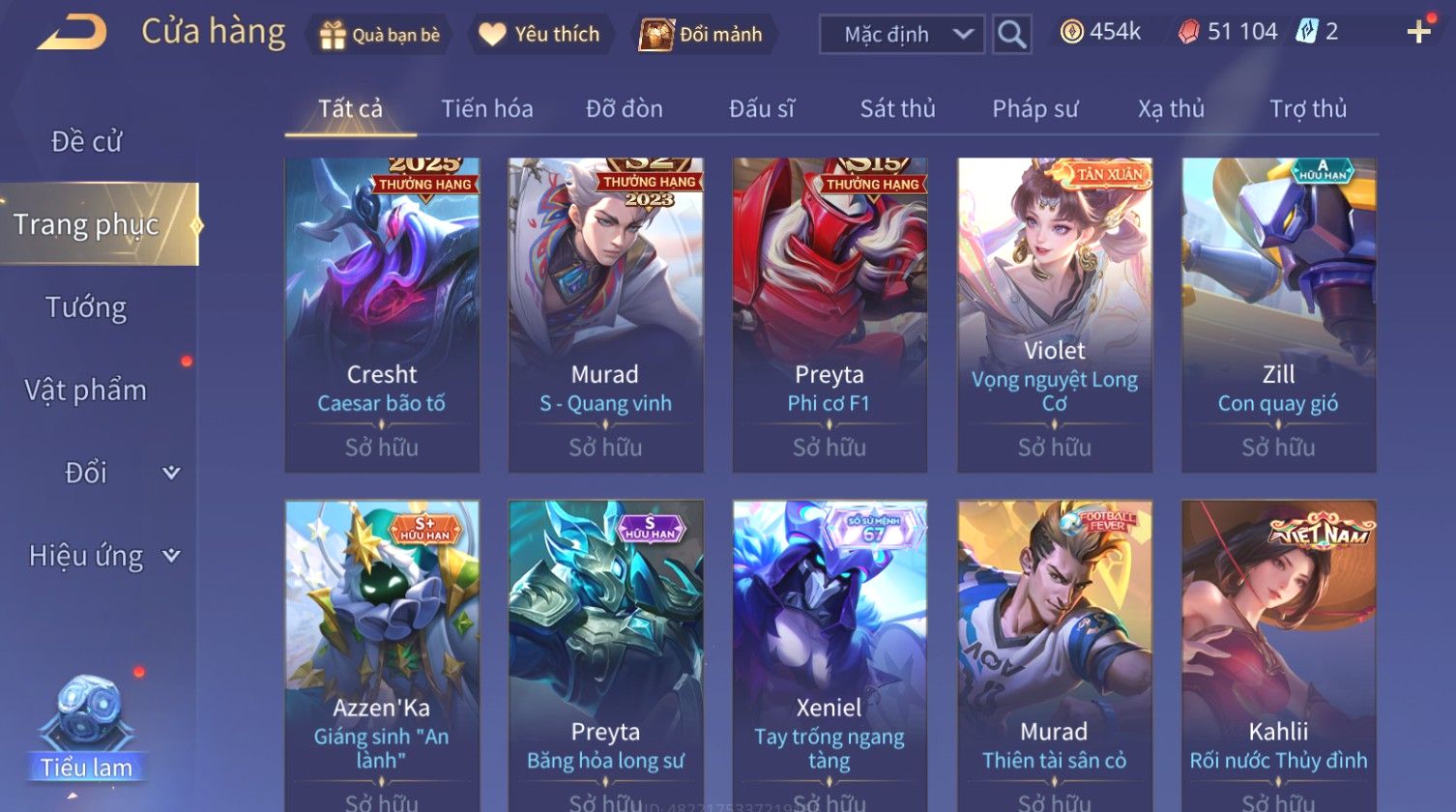Select Tướng in the left sidebar

[86, 307]
